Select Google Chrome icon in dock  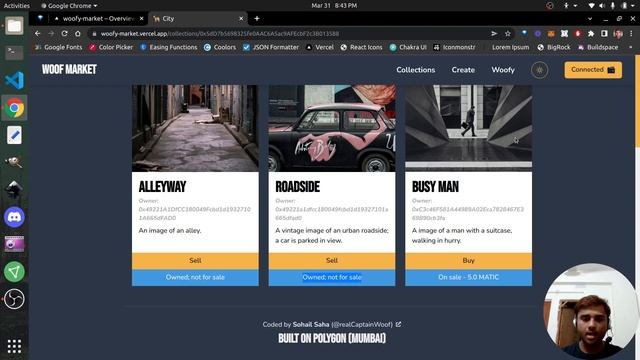[14, 108]
